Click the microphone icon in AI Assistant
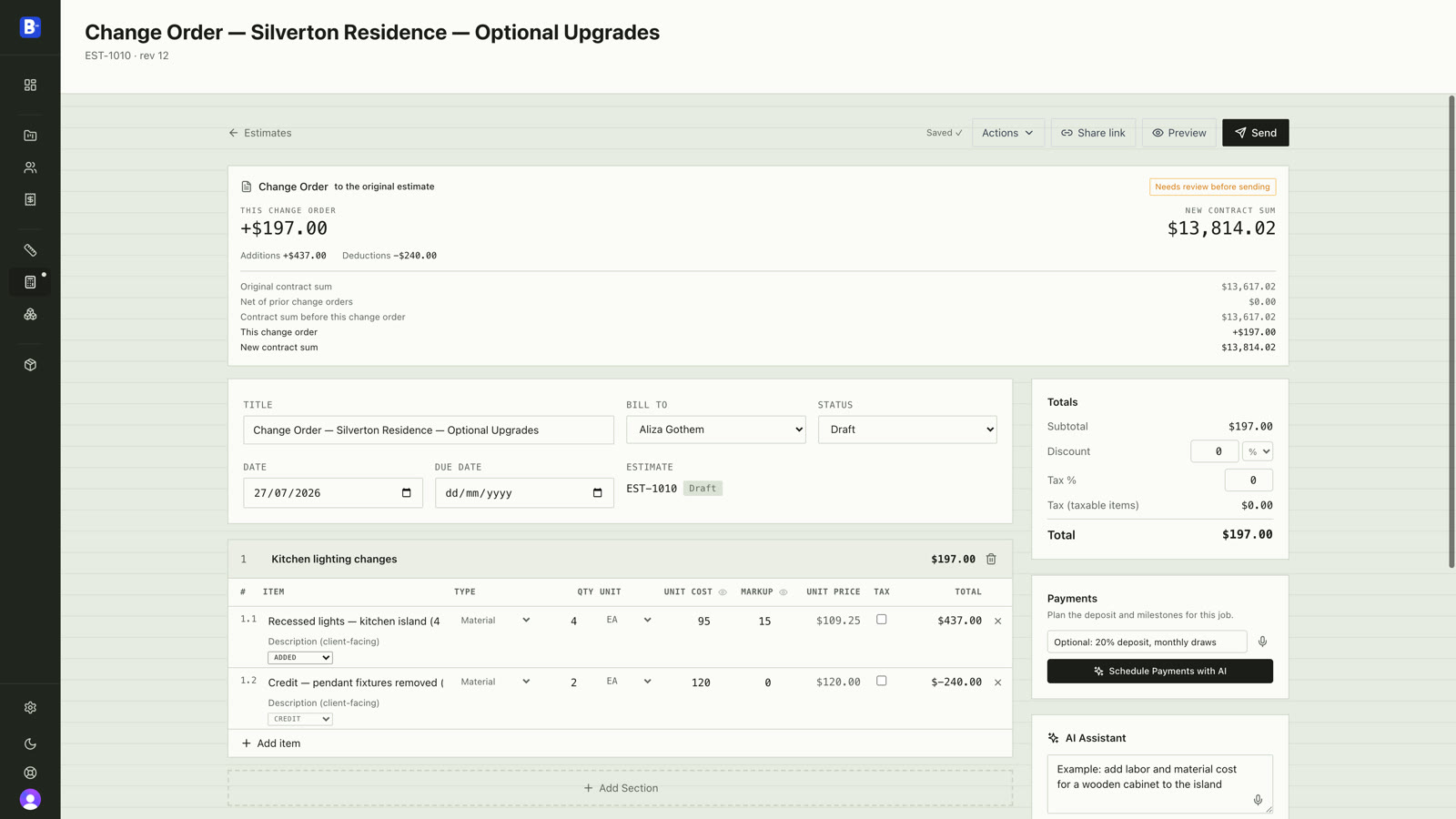Viewport: 1456px width, 819px height. coord(1258,800)
